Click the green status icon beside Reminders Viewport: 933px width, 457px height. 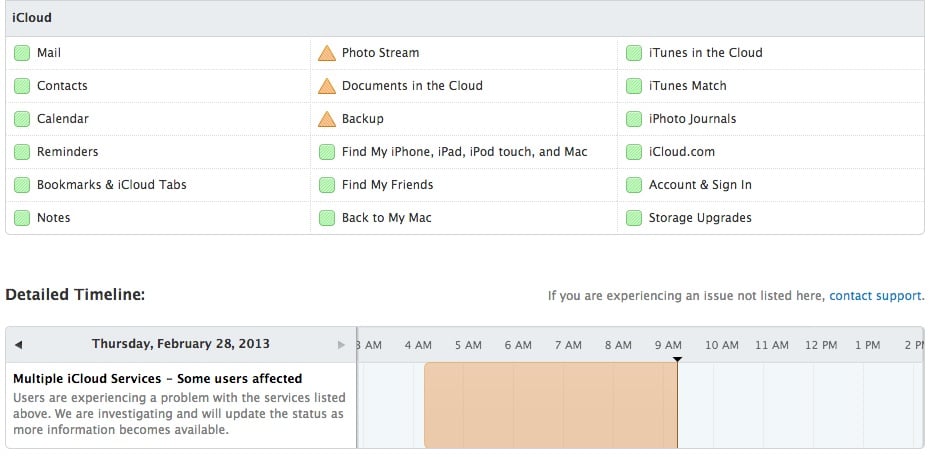click(x=22, y=152)
